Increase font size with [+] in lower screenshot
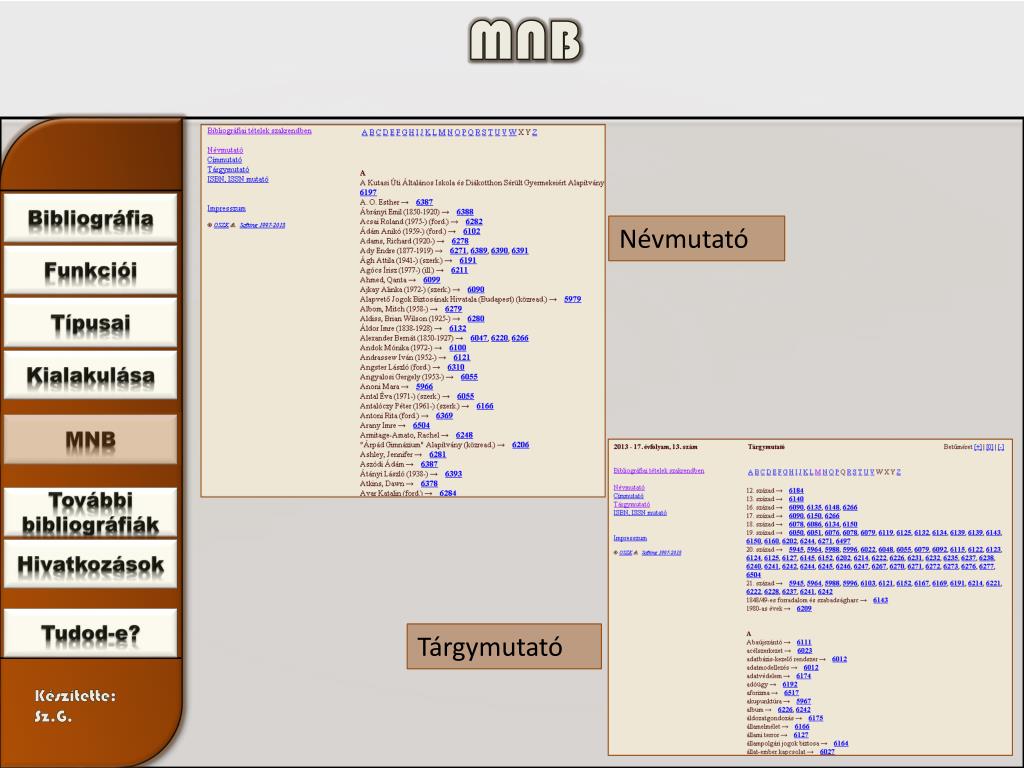Image resolution: width=1024 pixels, height=768 pixels. pyautogui.click(x=978, y=447)
